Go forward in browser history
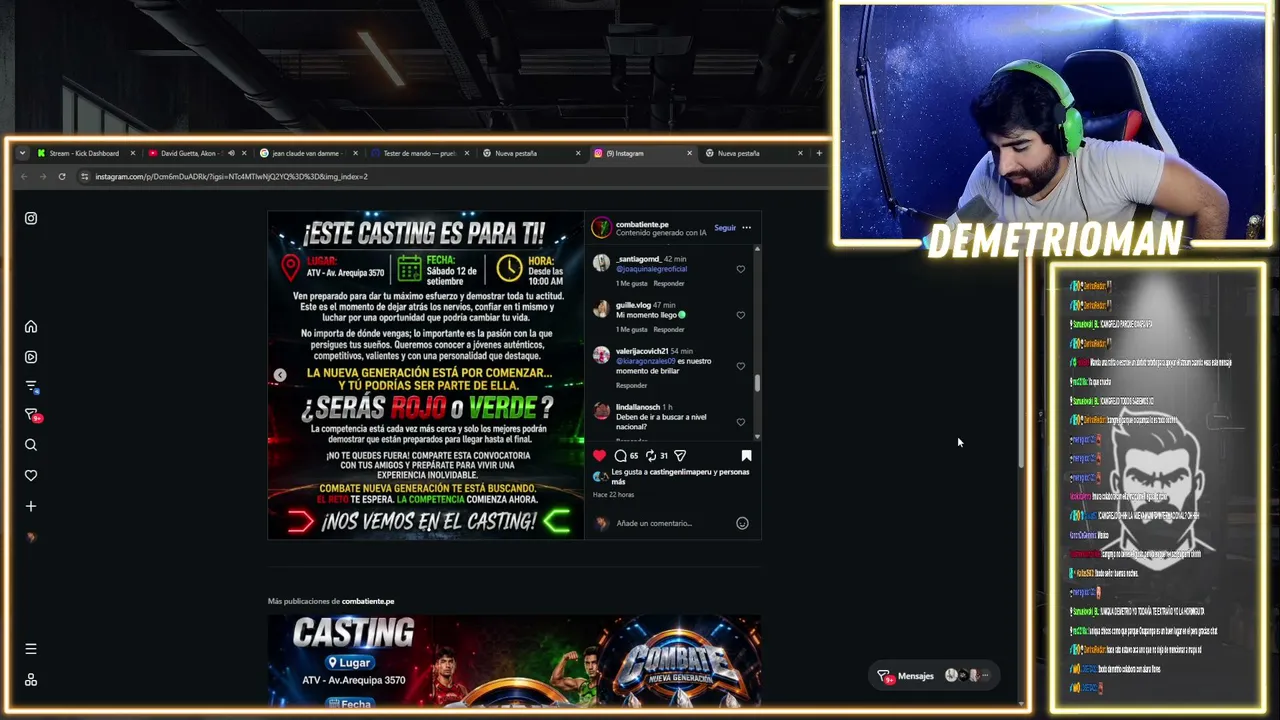Viewport: 1280px width, 720px height. 43,177
